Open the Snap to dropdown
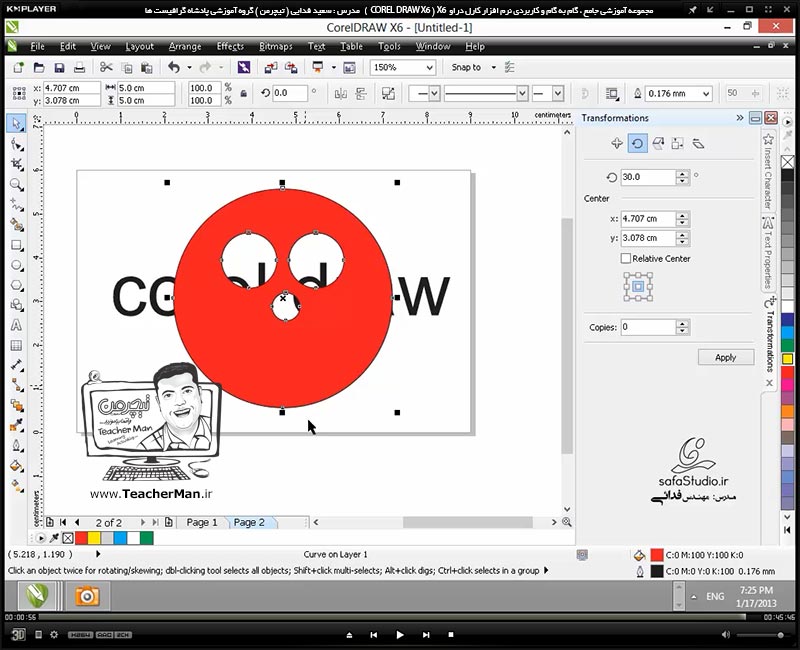Screen dimensions: 800x650 click(493, 67)
